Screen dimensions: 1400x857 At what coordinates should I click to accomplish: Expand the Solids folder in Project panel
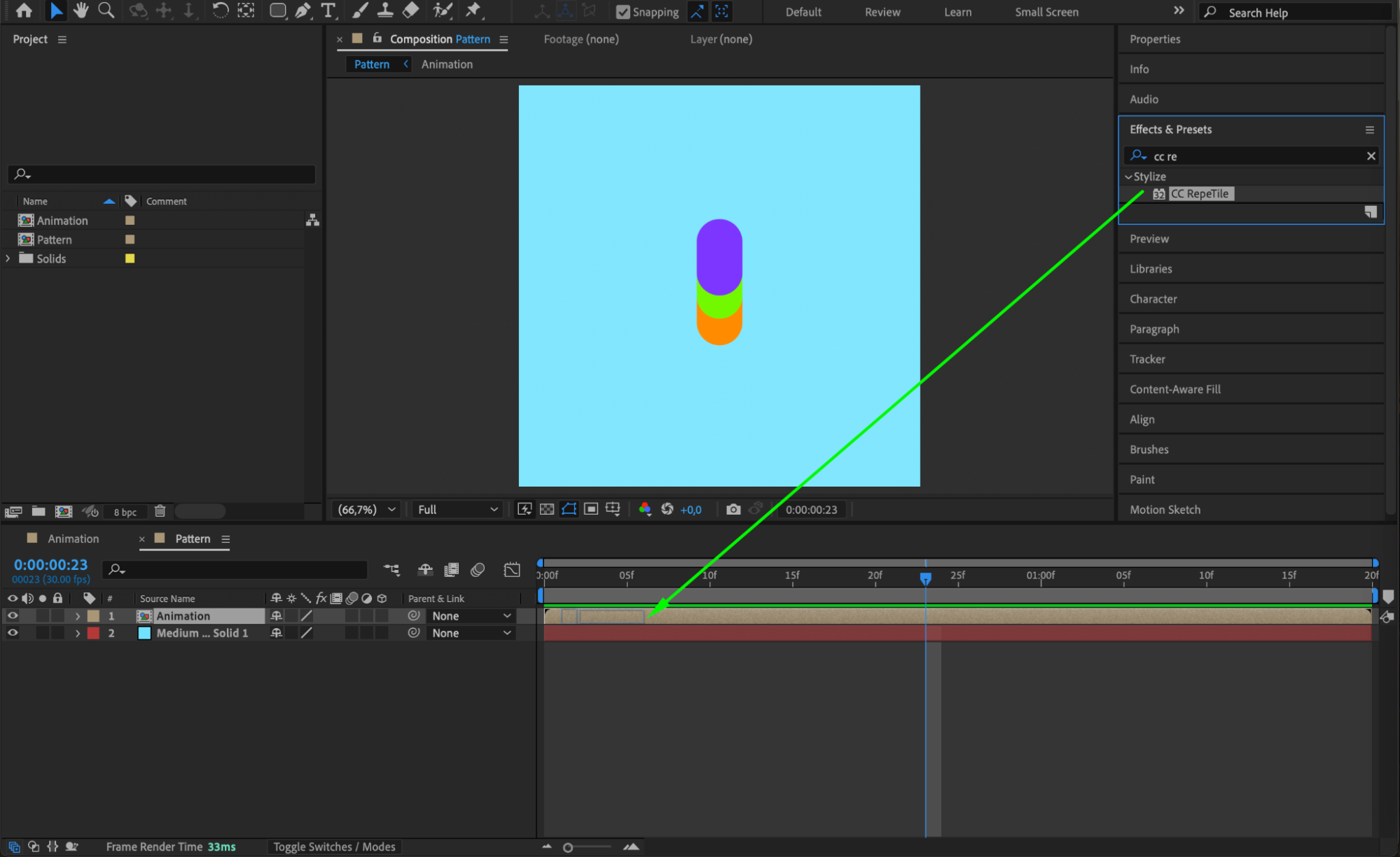click(x=8, y=258)
